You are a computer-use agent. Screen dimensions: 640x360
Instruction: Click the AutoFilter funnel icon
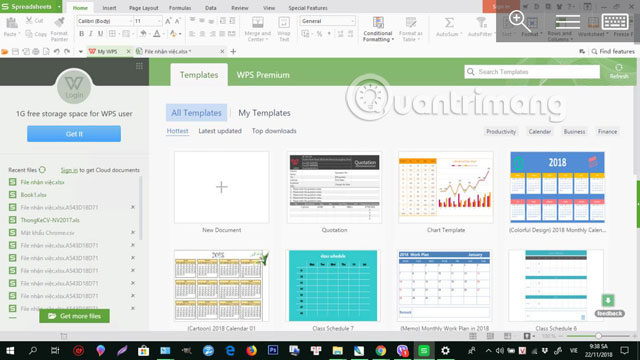click(481, 22)
